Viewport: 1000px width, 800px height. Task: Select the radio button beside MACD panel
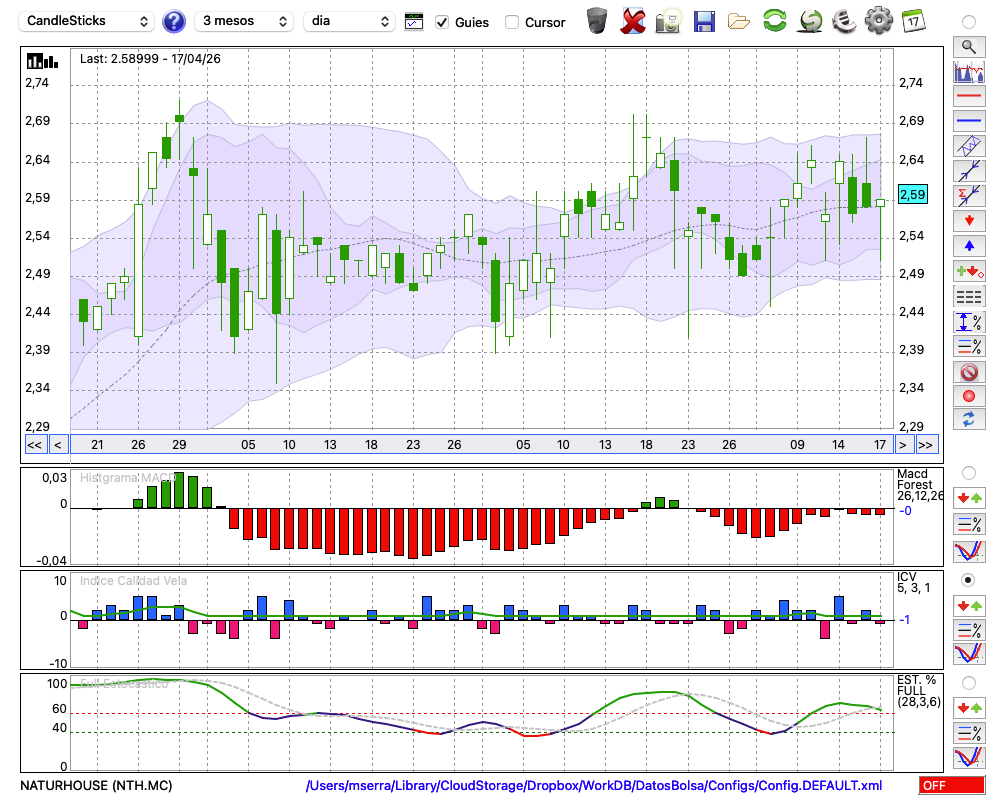point(968,473)
